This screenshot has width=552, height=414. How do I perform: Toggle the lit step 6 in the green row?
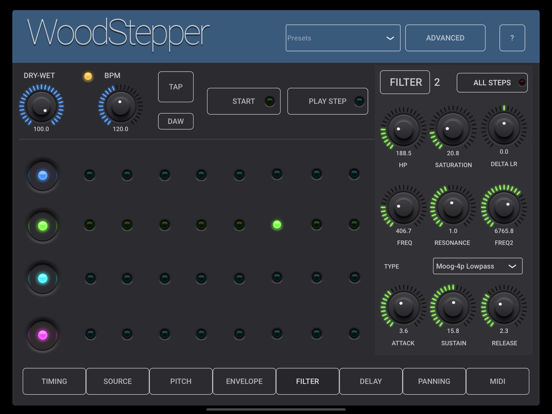(277, 225)
